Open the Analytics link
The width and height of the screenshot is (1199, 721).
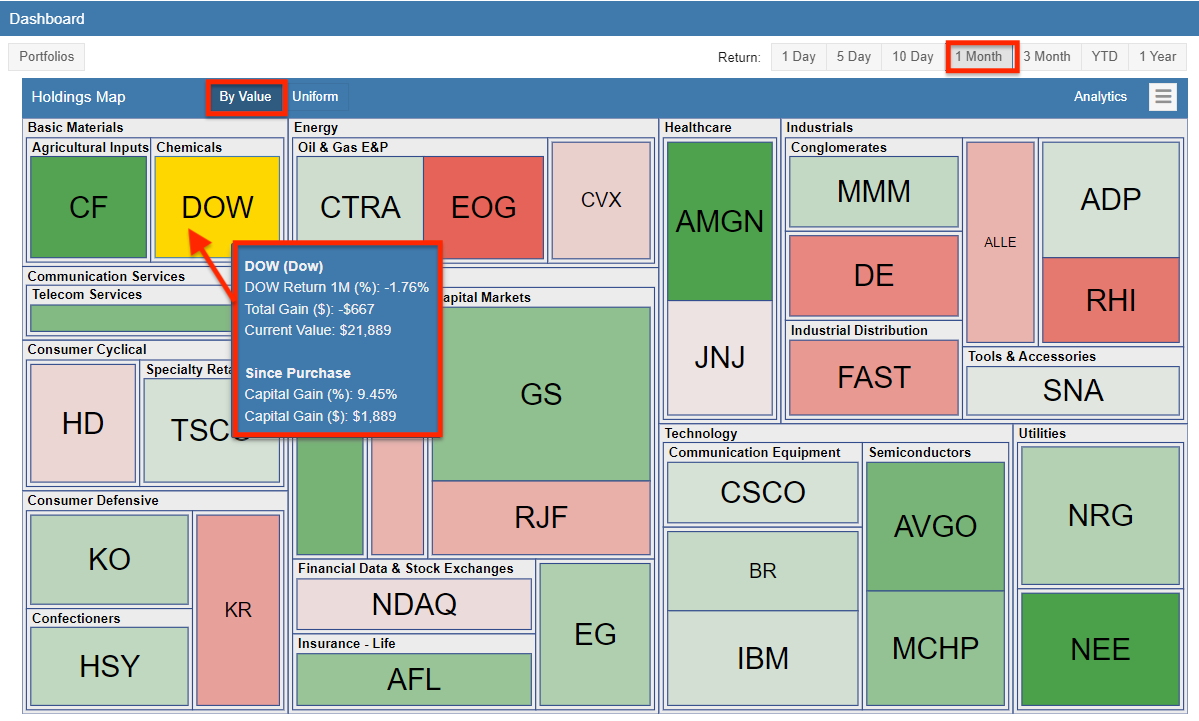tap(1100, 96)
